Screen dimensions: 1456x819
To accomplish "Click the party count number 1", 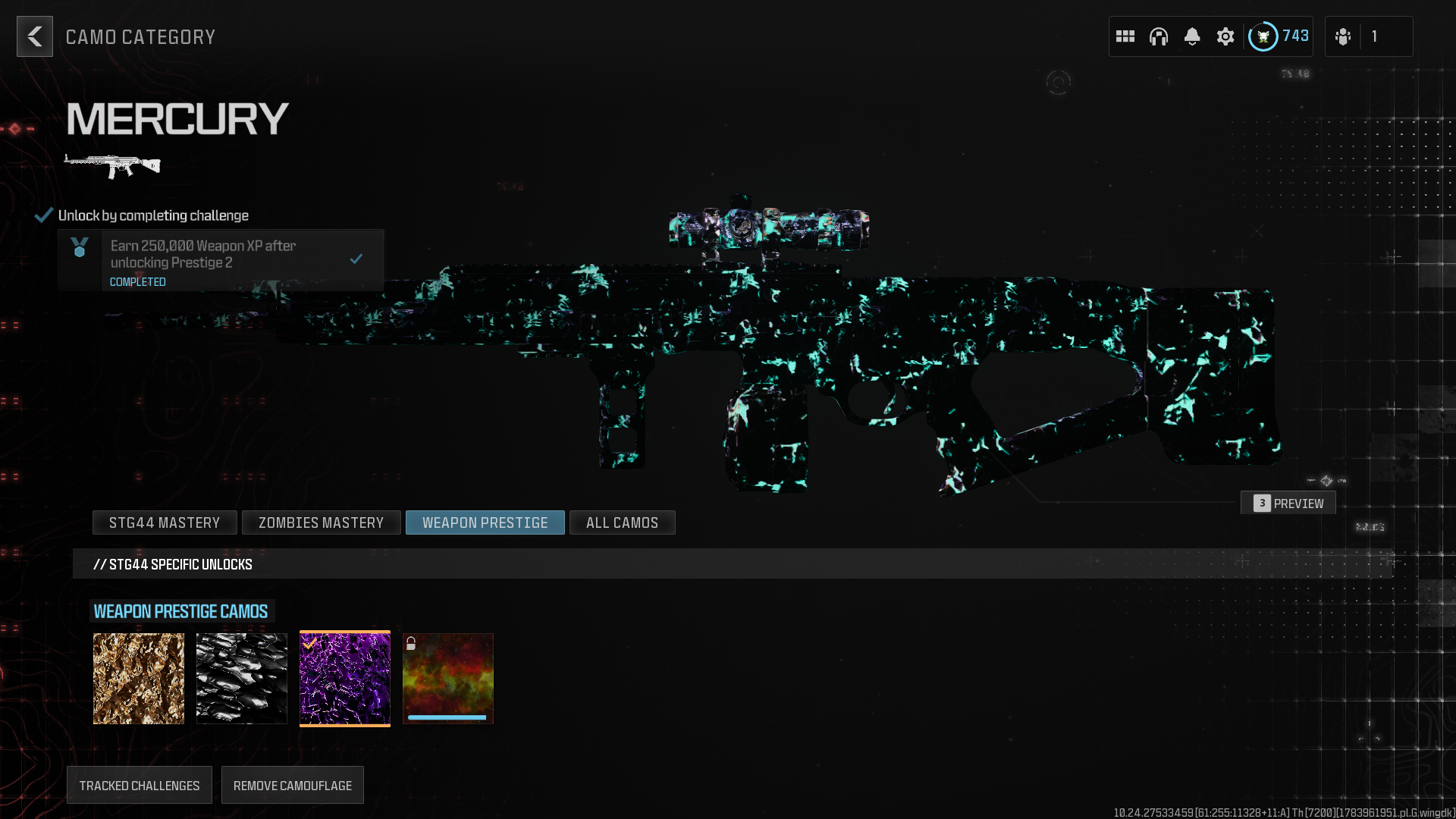I will click(1374, 36).
